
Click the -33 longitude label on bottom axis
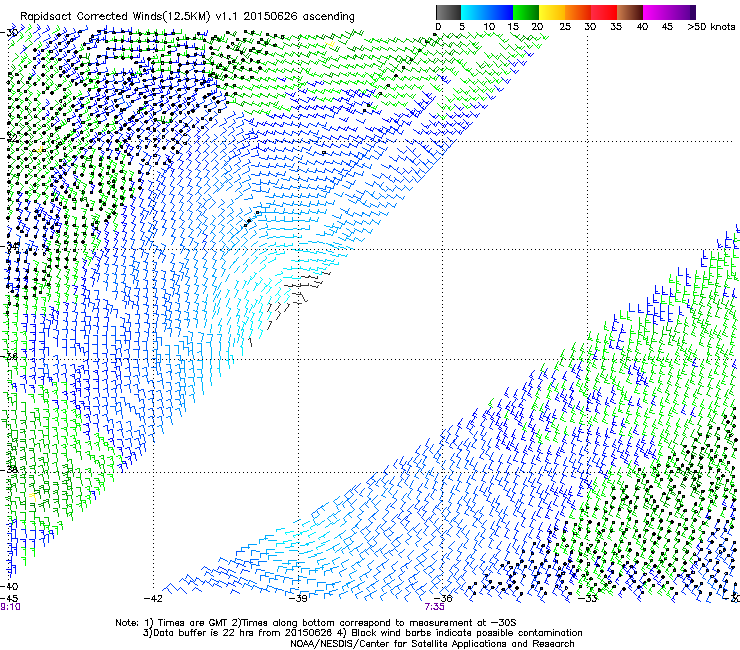[x=588, y=599]
